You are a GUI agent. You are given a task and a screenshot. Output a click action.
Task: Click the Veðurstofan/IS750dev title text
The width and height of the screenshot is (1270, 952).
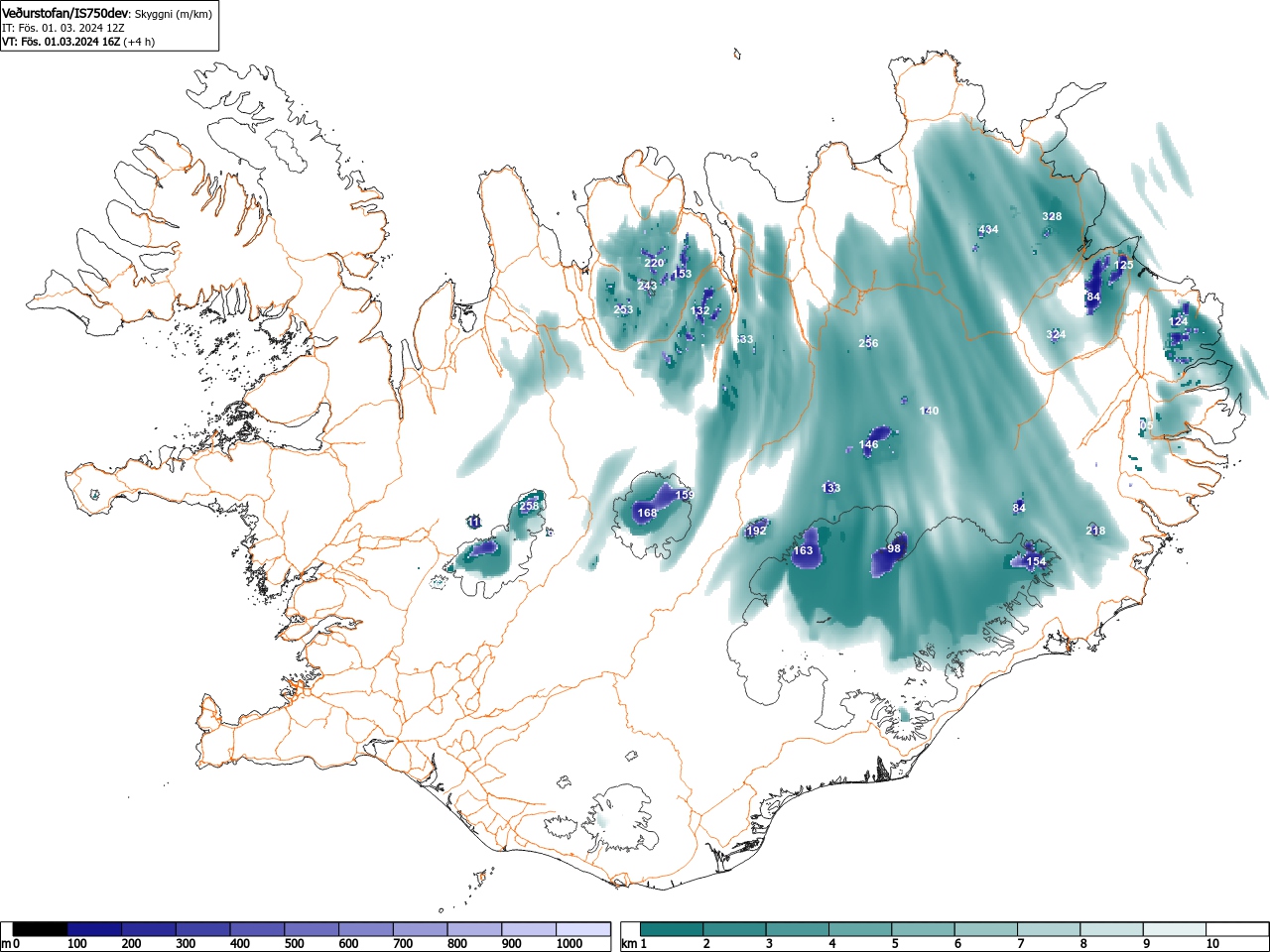tap(65, 13)
